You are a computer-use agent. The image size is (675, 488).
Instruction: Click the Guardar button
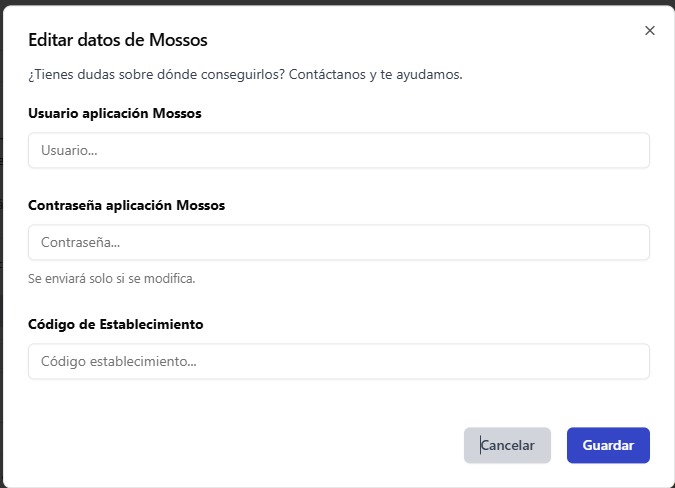(x=608, y=445)
